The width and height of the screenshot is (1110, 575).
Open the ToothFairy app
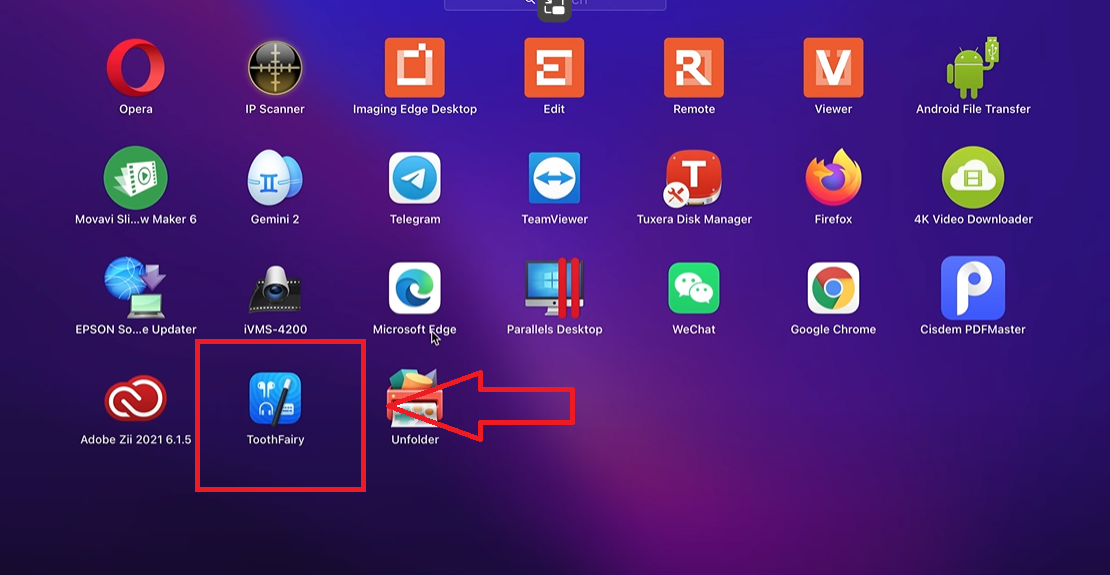275,398
